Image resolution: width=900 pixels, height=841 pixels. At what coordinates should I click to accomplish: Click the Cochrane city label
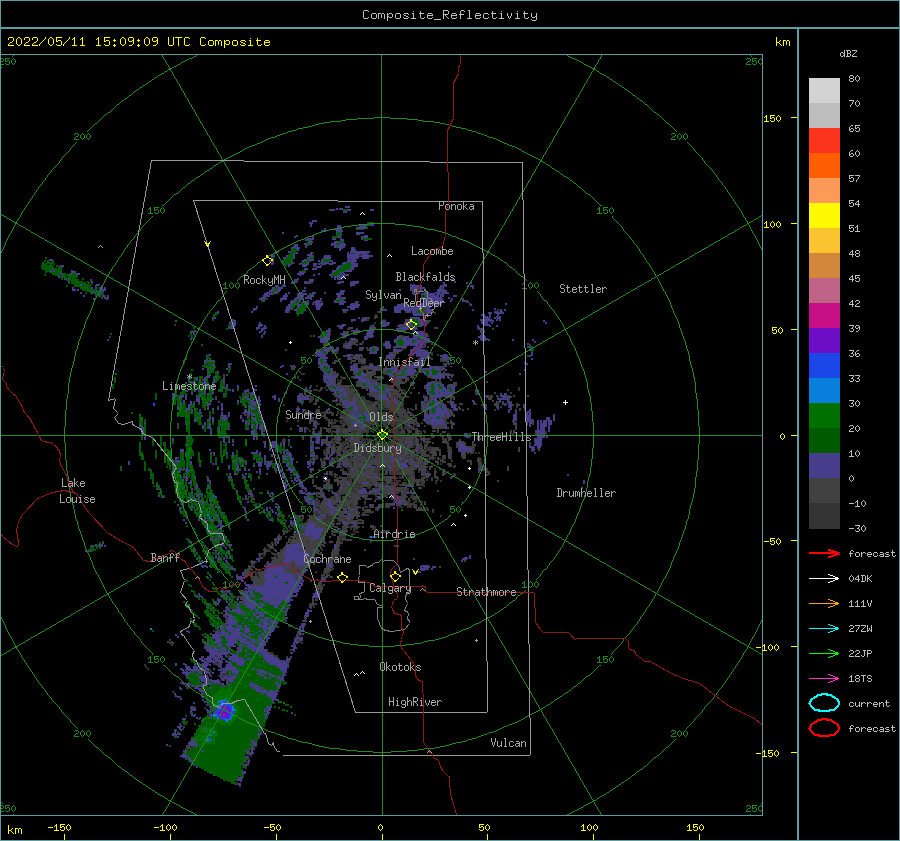[327, 559]
